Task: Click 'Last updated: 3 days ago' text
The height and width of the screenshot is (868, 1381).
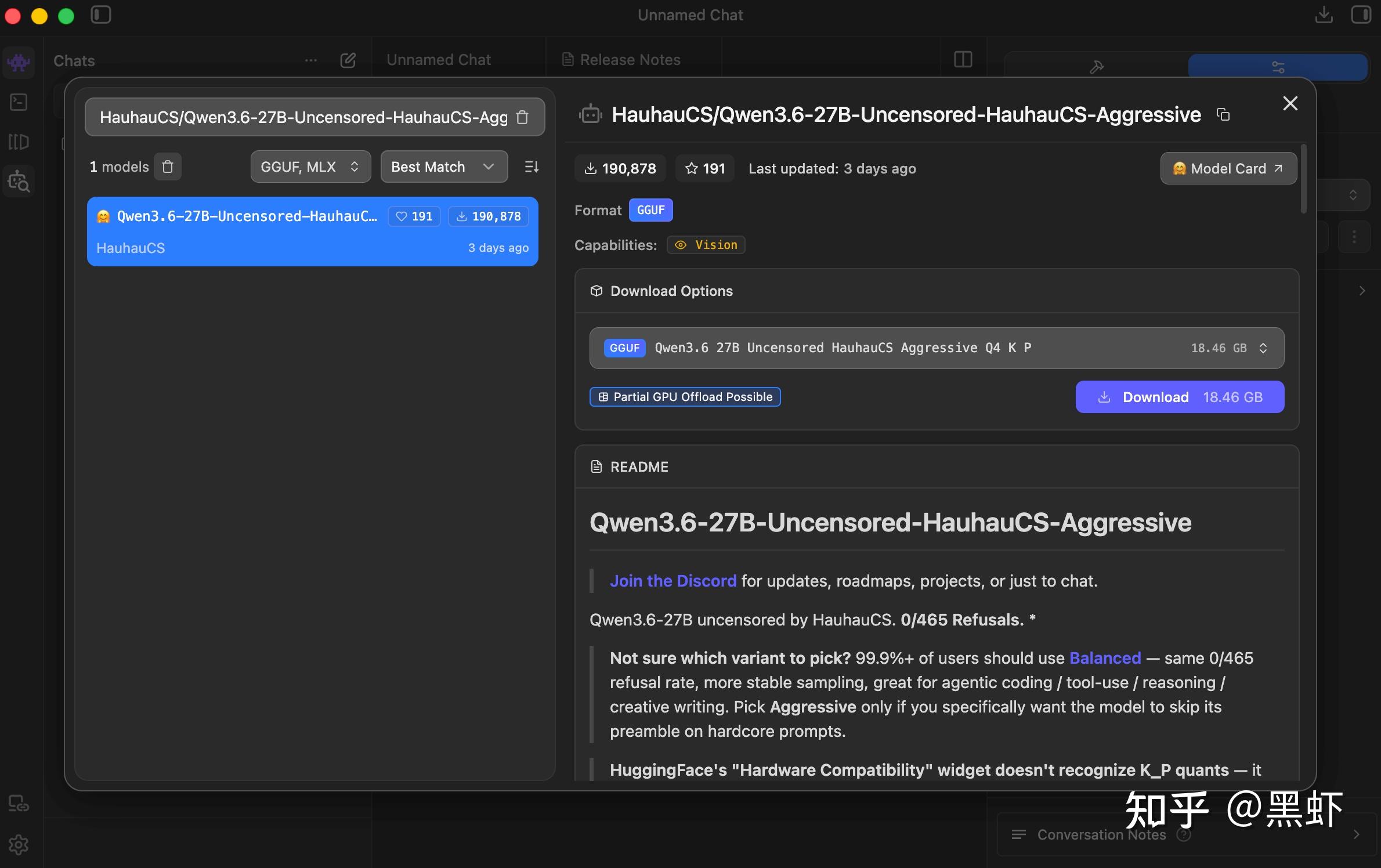Action: tap(832, 169)
